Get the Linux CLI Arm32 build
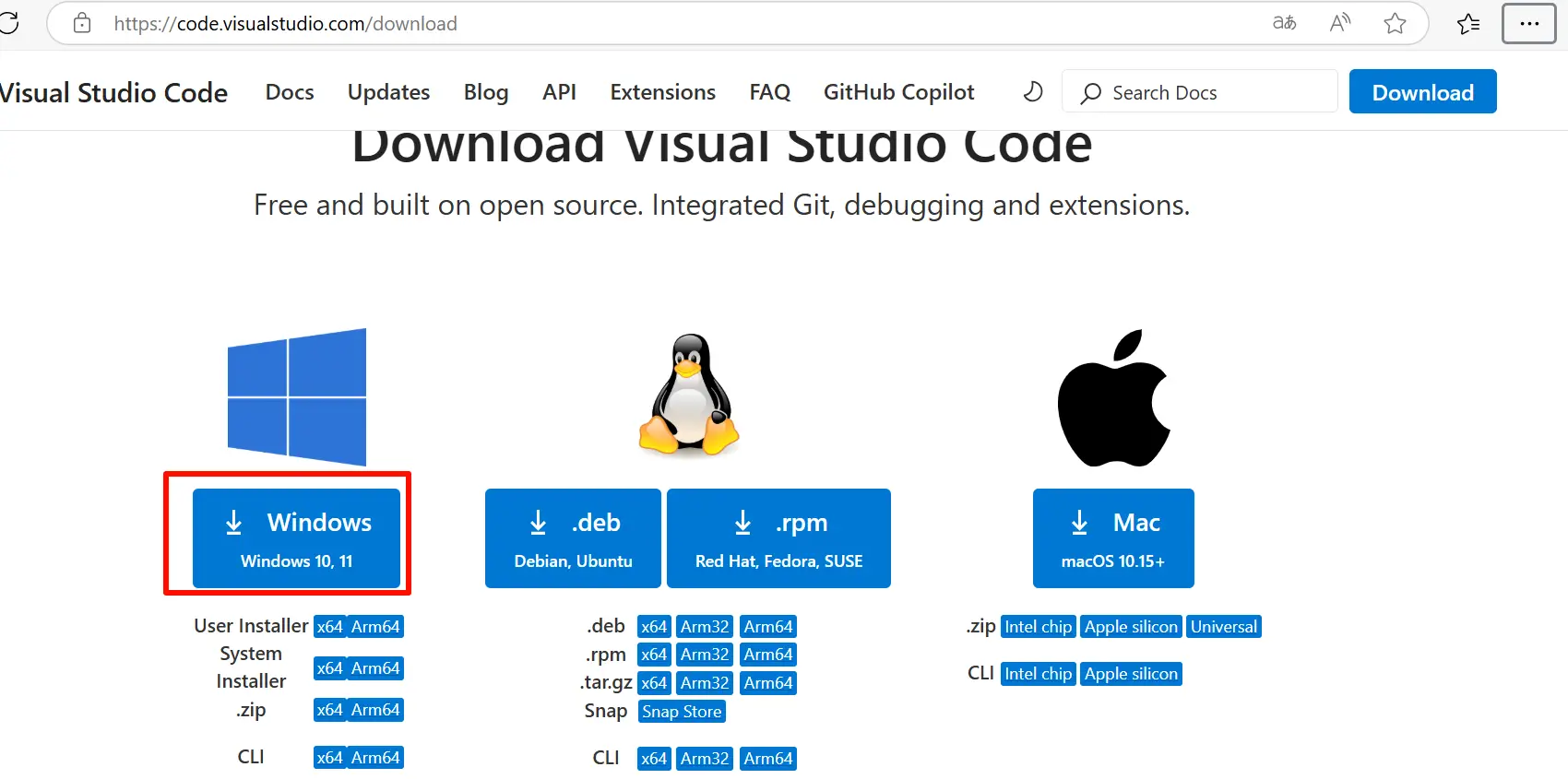 coord(705,759)
